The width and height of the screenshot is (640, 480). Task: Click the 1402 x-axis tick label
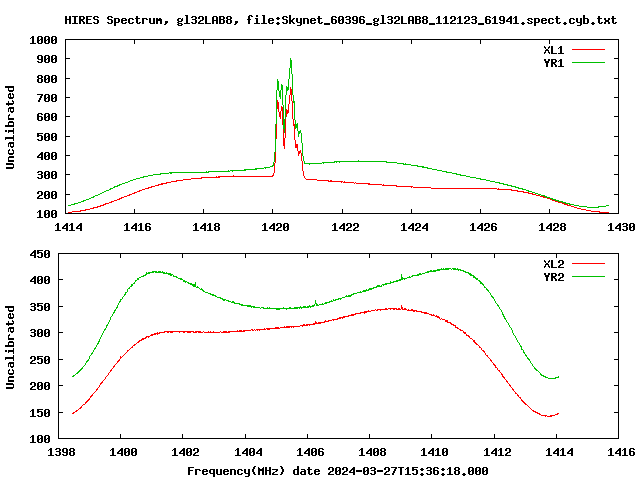pyautogui.click(x=185, y=452)
